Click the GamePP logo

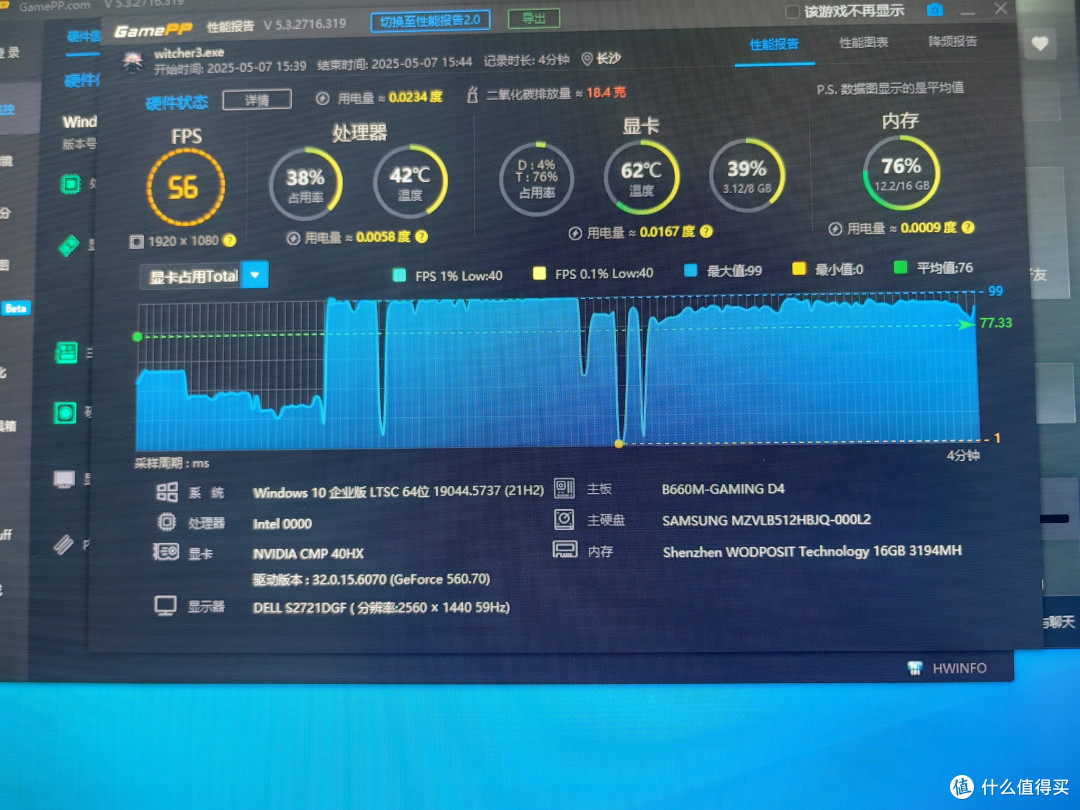pos(153,30)
